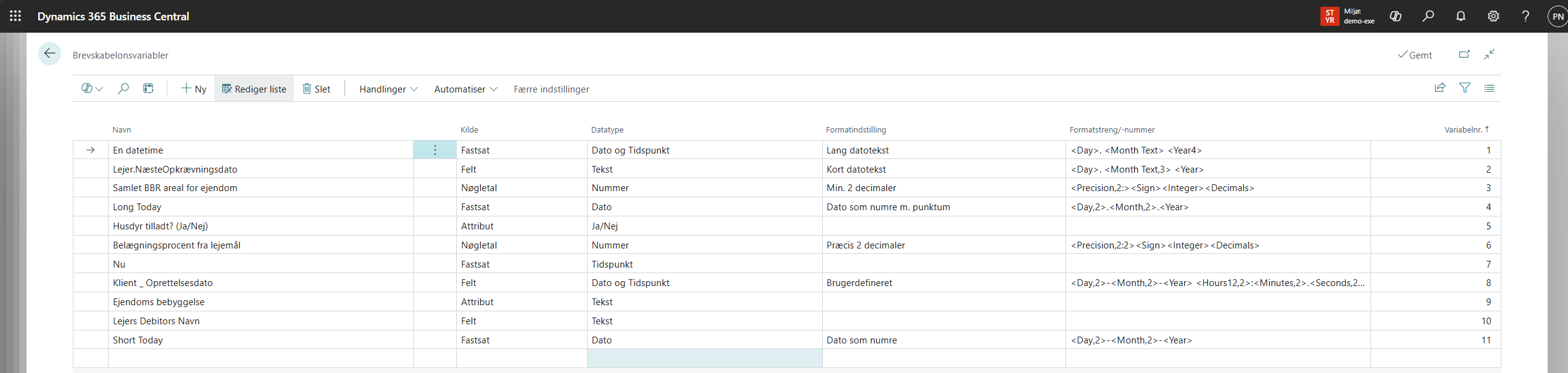Click Ny to create new variable
This screenshot has width=1568, height=373.
(193, 89)
